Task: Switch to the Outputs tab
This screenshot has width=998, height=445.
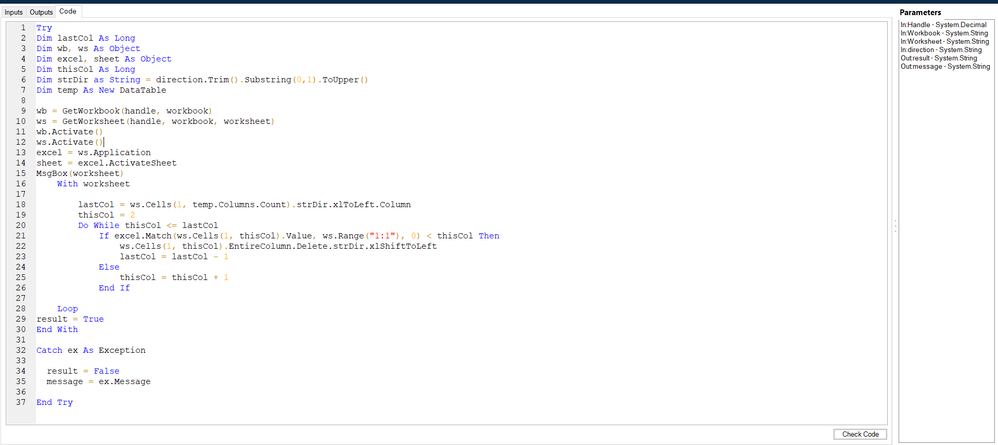Action: coord(41,12)
